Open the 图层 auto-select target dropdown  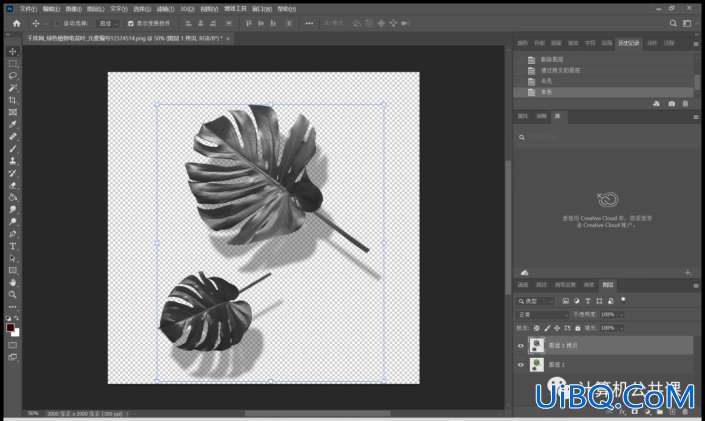tap(108, 23)
